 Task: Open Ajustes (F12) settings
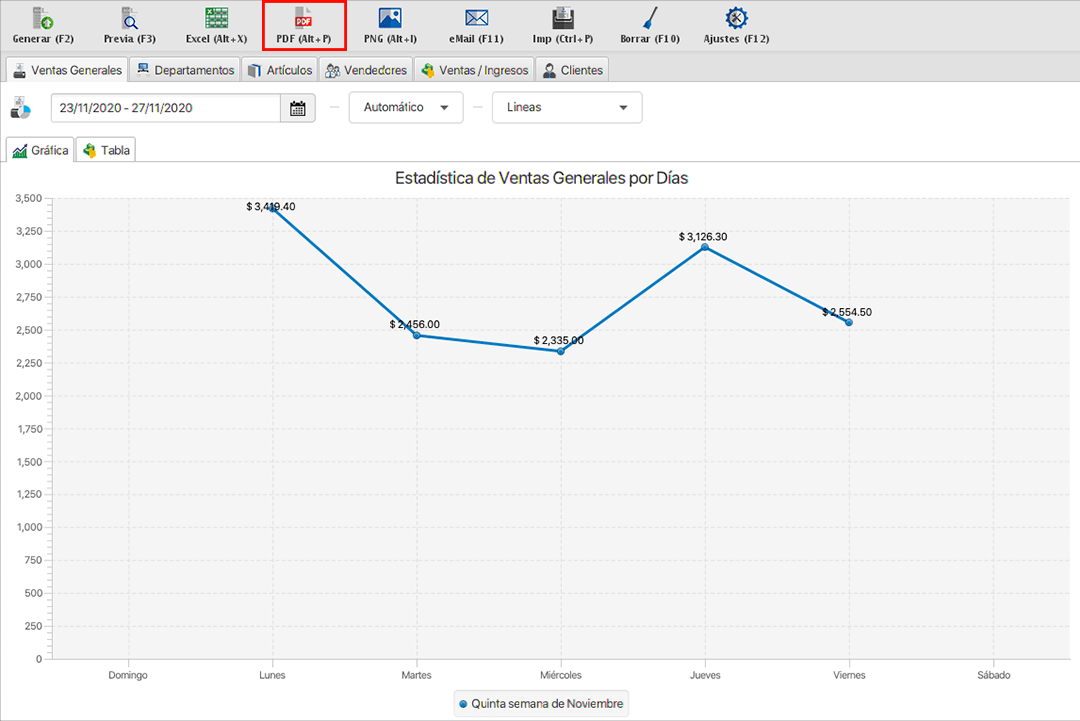tap(736, 26)
